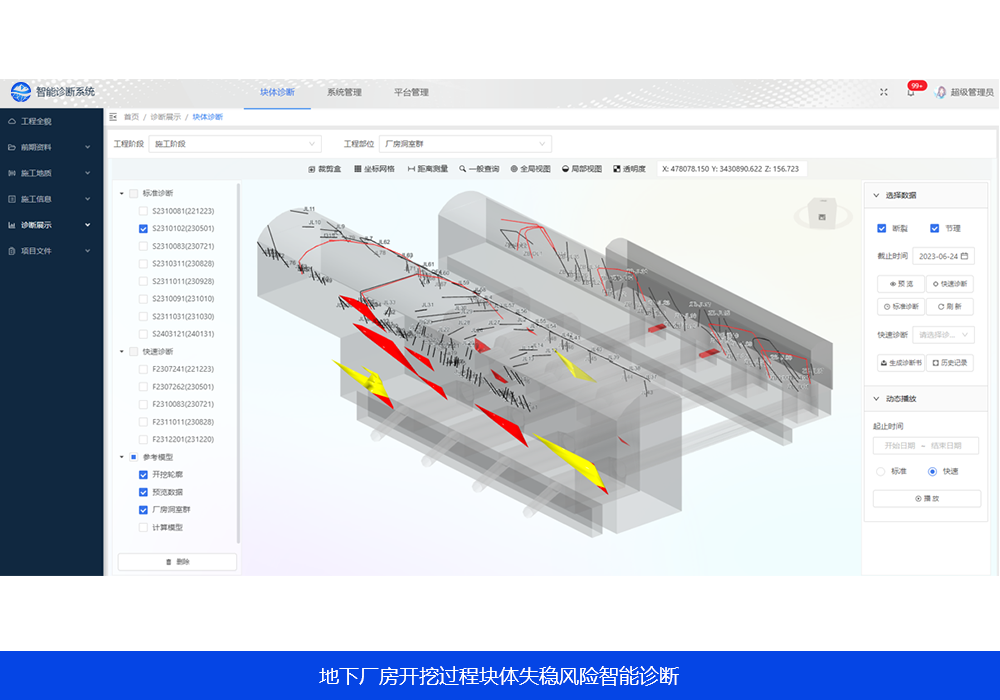Screen dimensions: 1000x700
Task: Click the 生成诊断书 button
Action: pyautogui.click(x=899, y=363)
